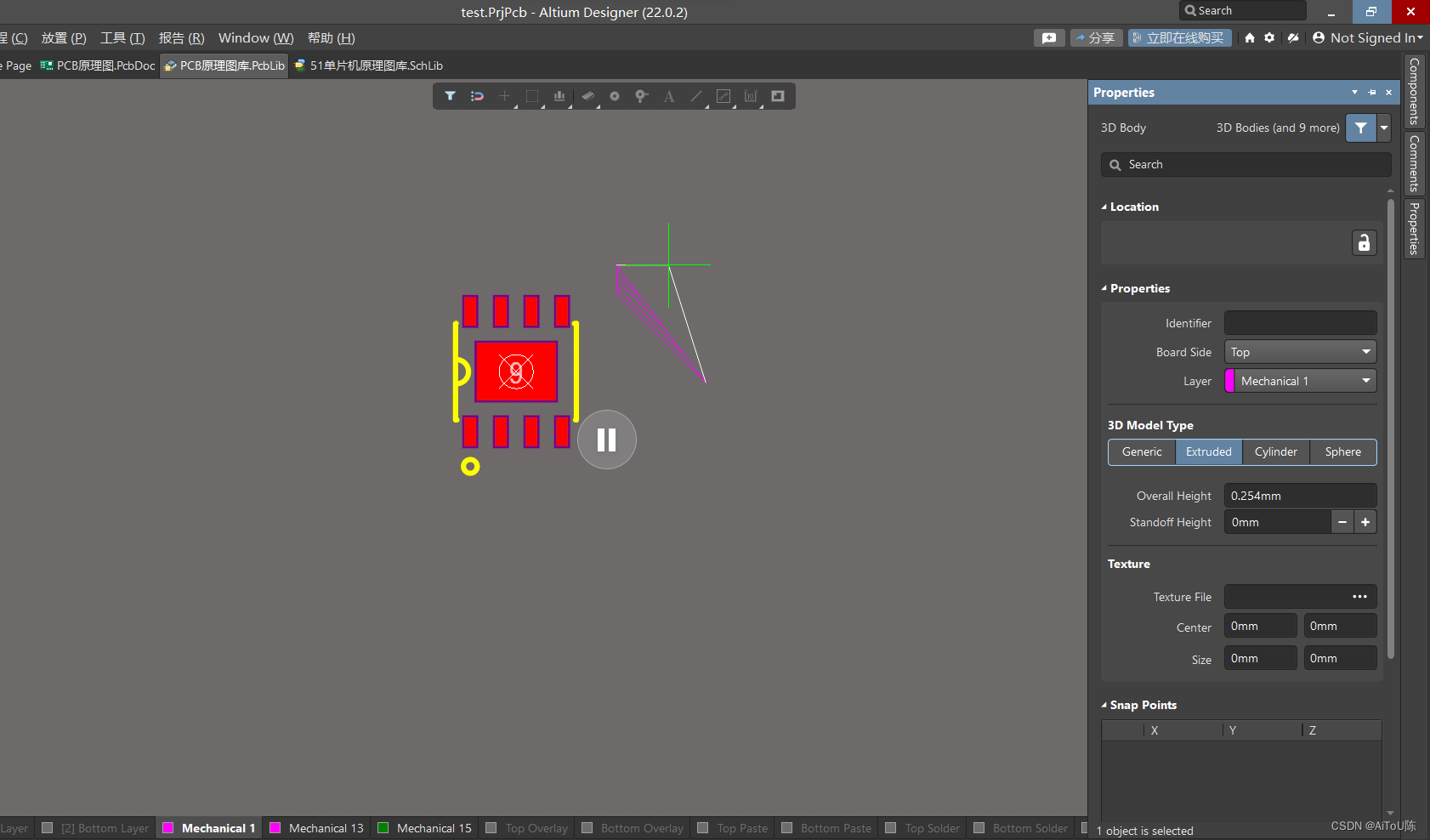Open Board Side dropdown
The image size is (1430, 840).
[1300, 352]
